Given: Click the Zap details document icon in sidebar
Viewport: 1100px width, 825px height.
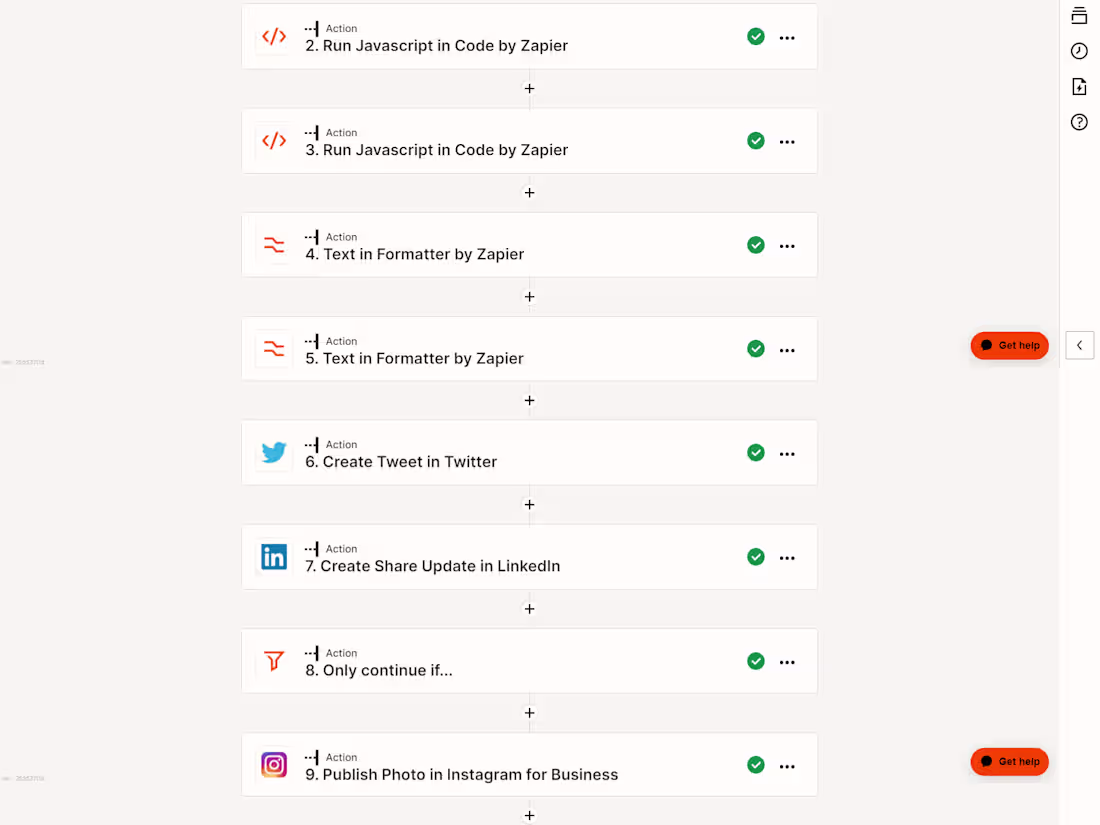Looking at the screenshot, I should [x=1078, y=86].
